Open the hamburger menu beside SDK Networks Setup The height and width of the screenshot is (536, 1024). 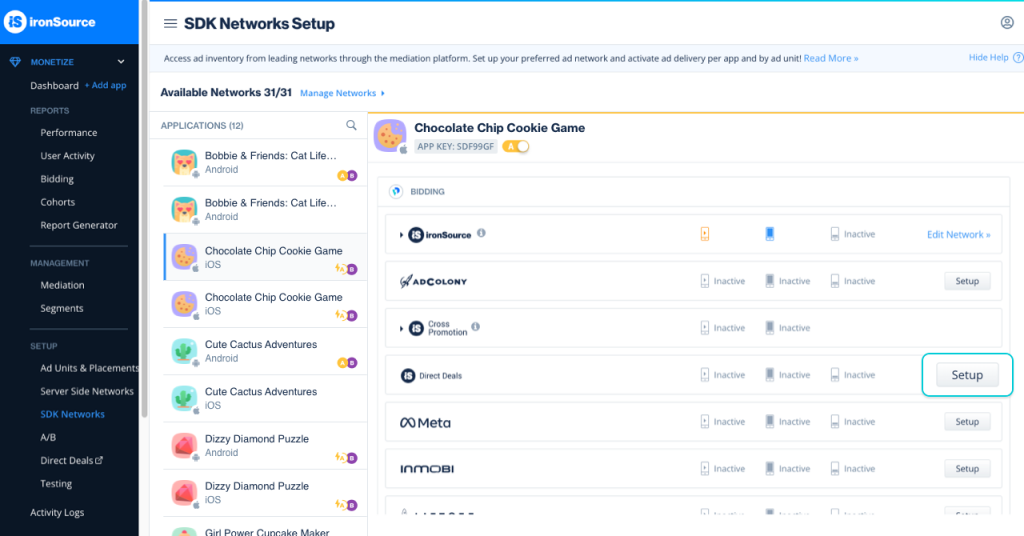click(170, 23)
